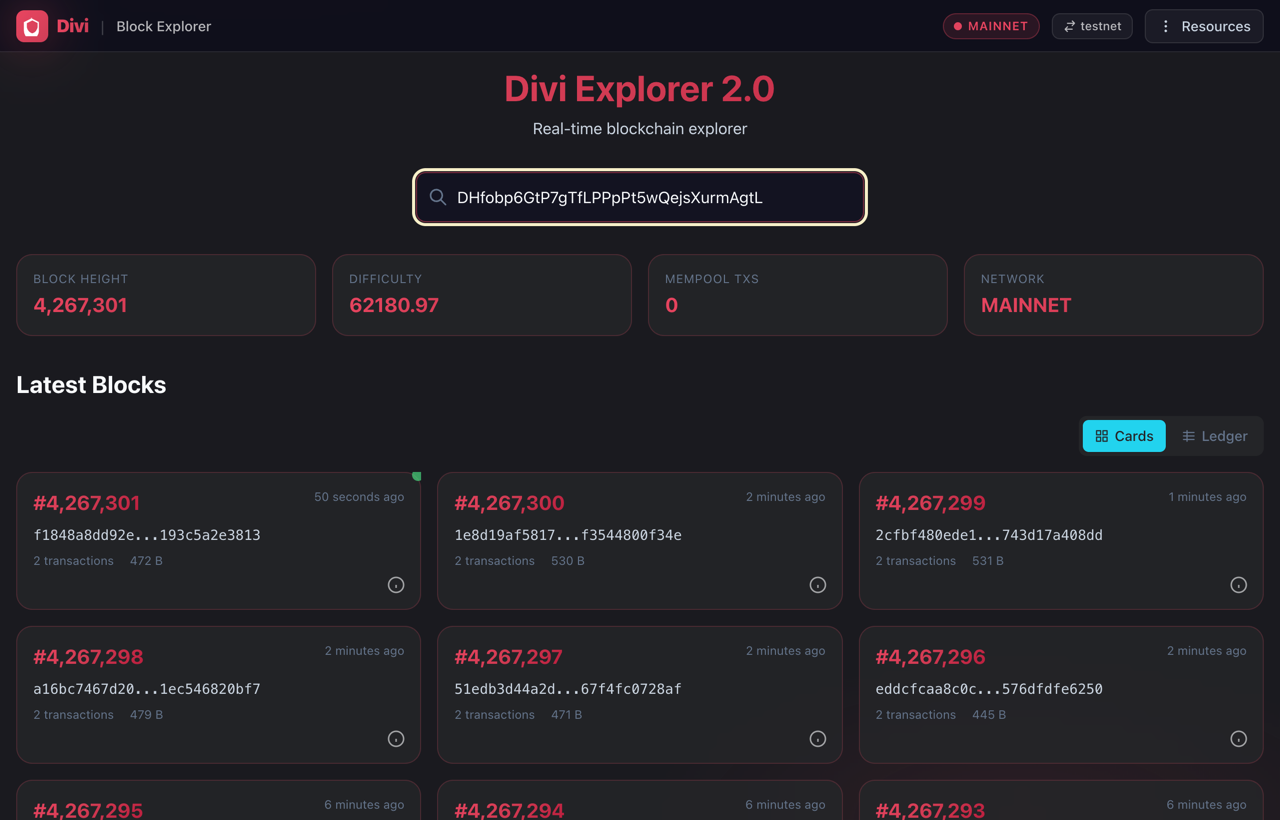Open block #4,267,295 card

pos(218,800)
